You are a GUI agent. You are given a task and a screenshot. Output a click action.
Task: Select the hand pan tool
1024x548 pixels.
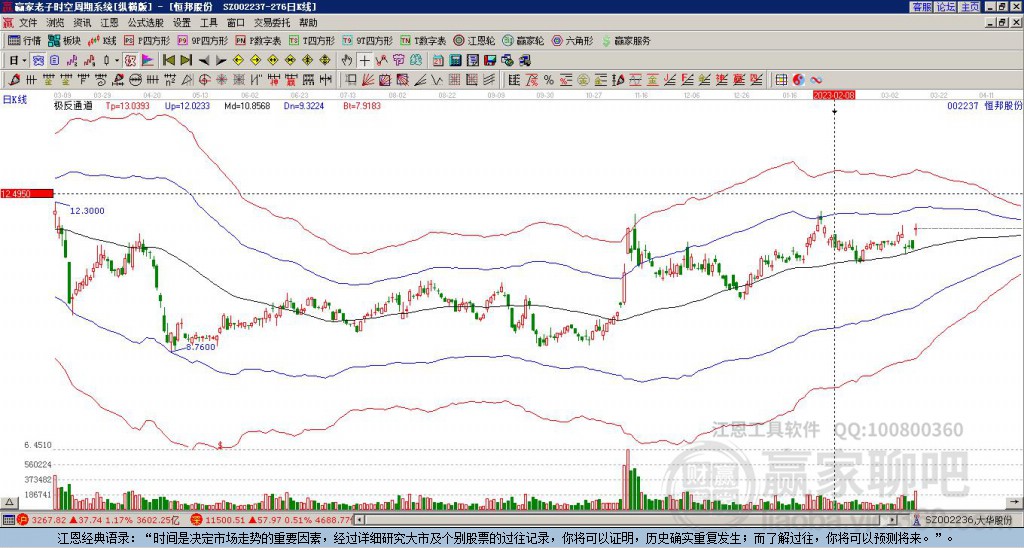click(x=346, y=60)
